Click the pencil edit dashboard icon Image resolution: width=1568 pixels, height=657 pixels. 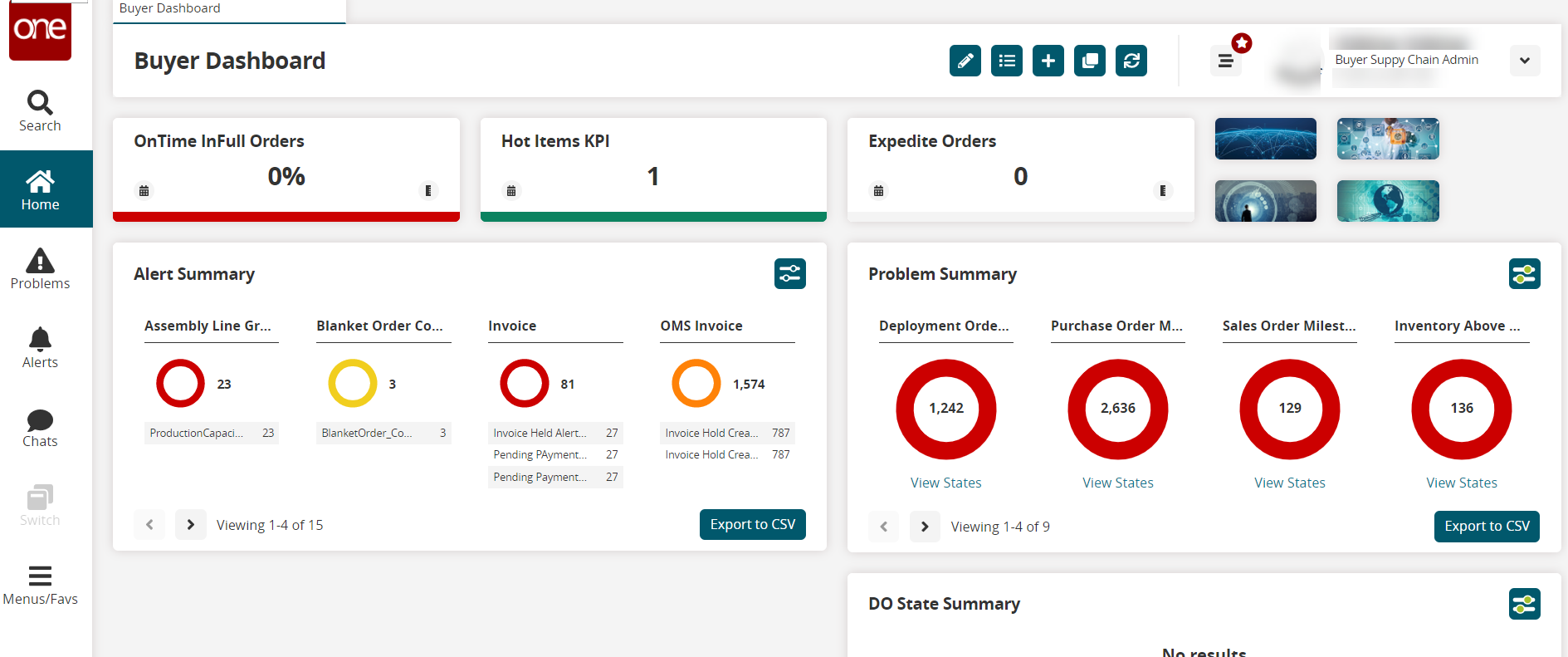[965, 61]
